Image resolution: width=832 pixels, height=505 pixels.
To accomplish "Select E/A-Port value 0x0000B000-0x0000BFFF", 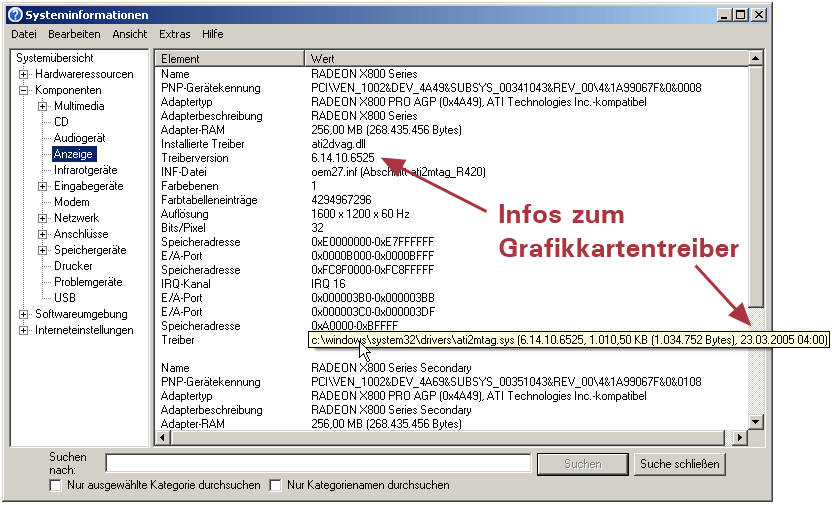I will (372, 256).
